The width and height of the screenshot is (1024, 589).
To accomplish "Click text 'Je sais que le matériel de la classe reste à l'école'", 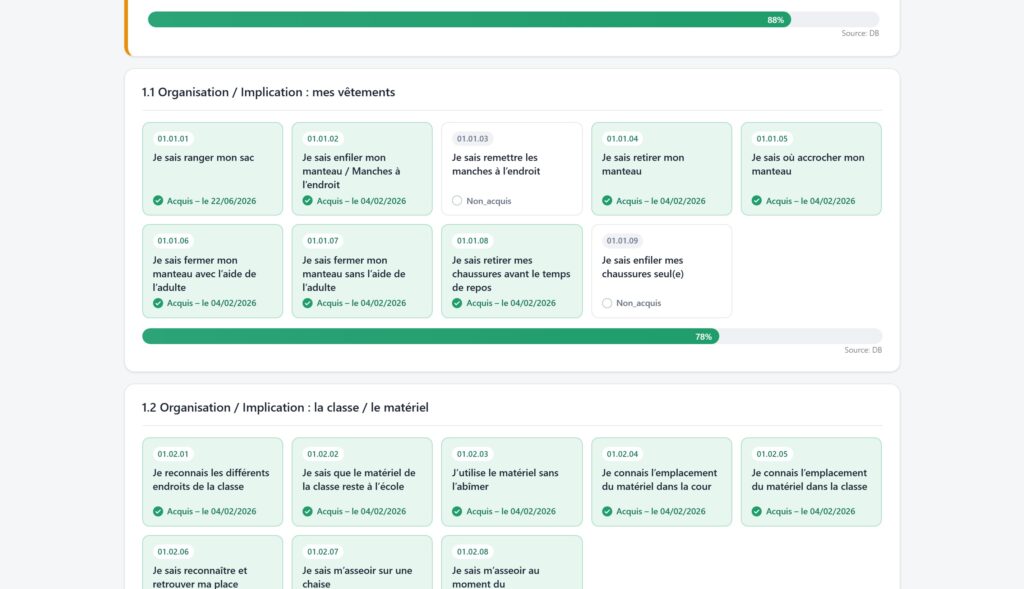I will 359,479.
